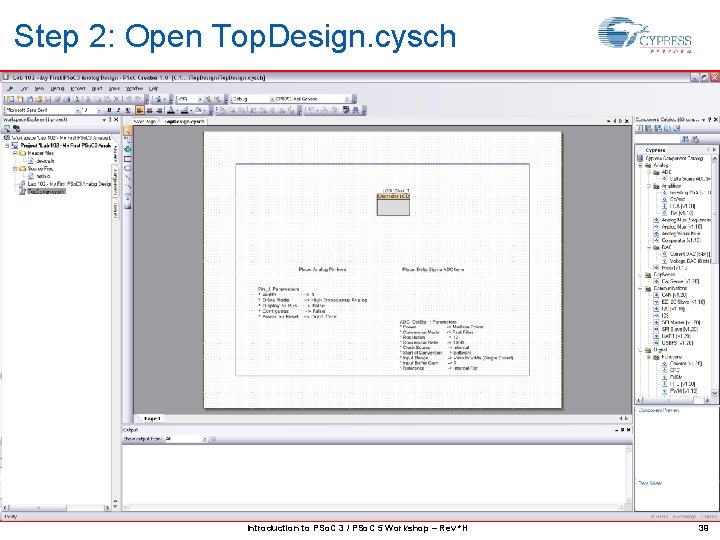Collapse the Communications category in catalog
Viewport: 720px width, 540px height.
point(640,288)
